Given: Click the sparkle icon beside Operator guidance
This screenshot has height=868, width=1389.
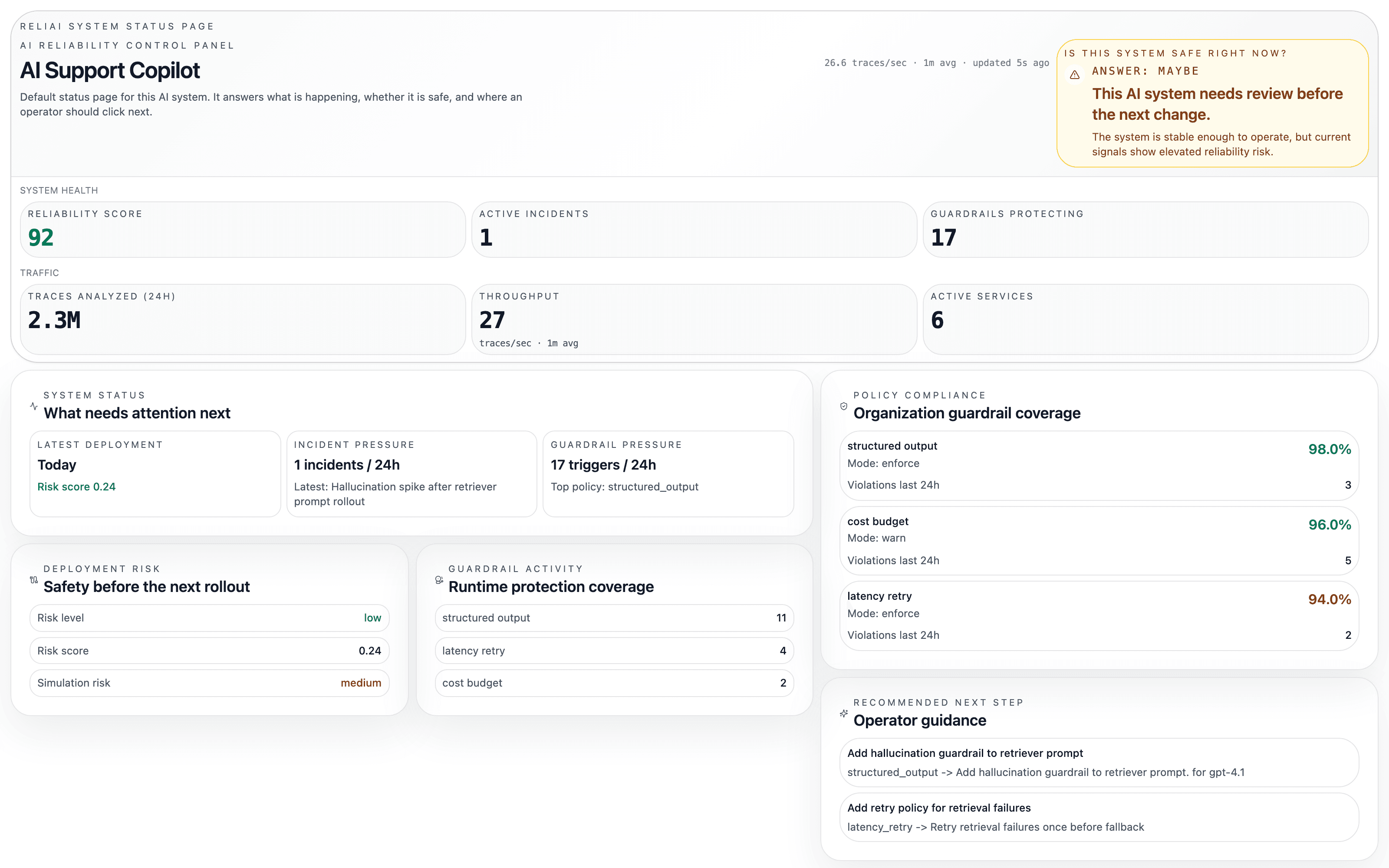Looking at the screenshot, I should (843, 713).
